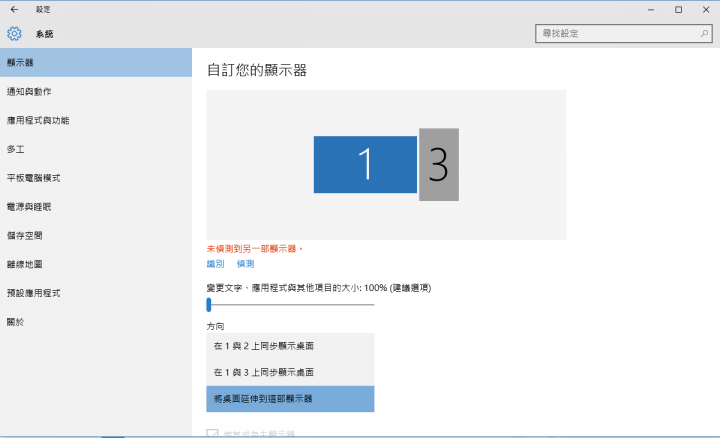Click the 未偵測到另一部顯示器 warning text
Image resolution: width=720 pixels, height=438 pixels.
click(x=254, y=249)
